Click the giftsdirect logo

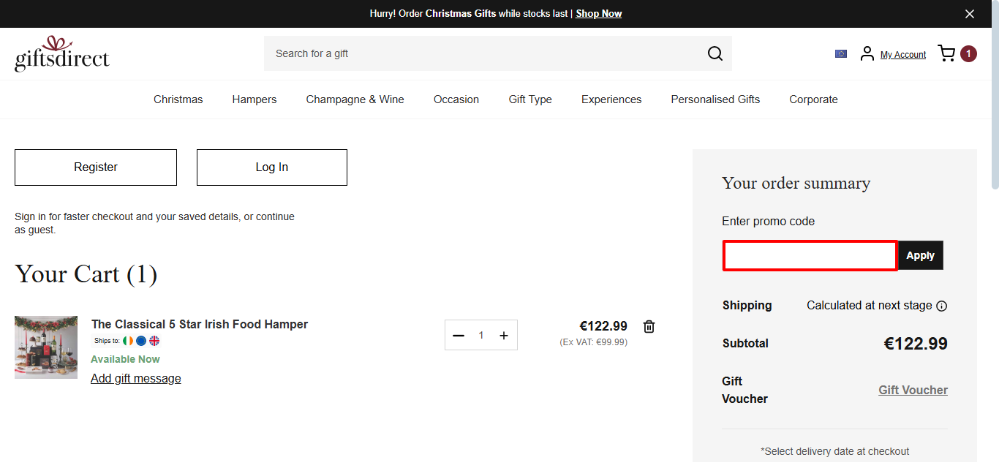click(x=62, y=54)
